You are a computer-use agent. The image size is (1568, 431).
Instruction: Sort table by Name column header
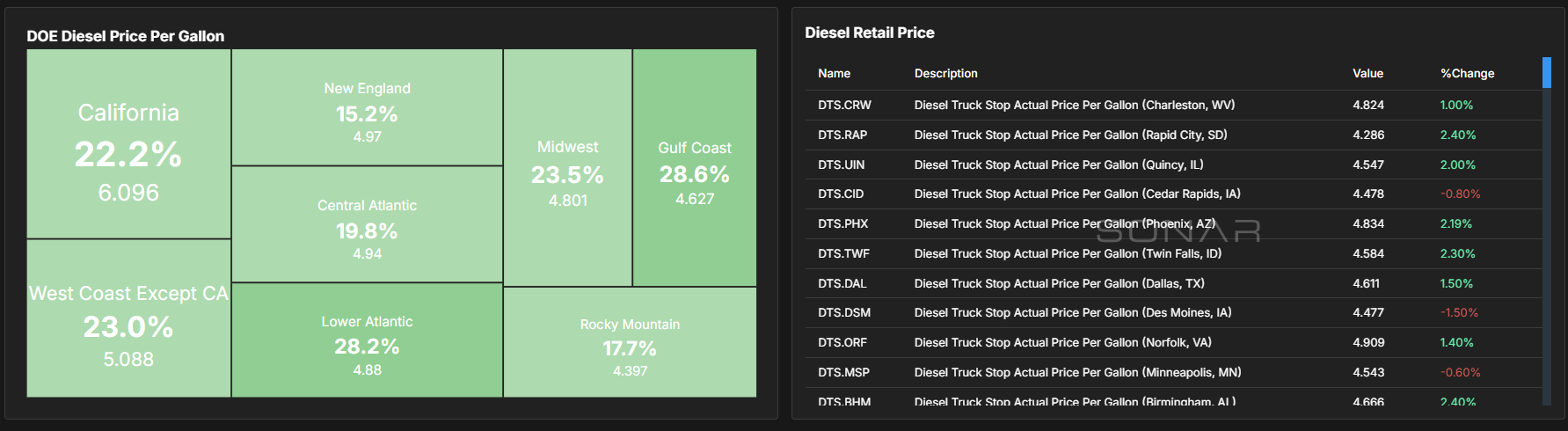point(834,74)
